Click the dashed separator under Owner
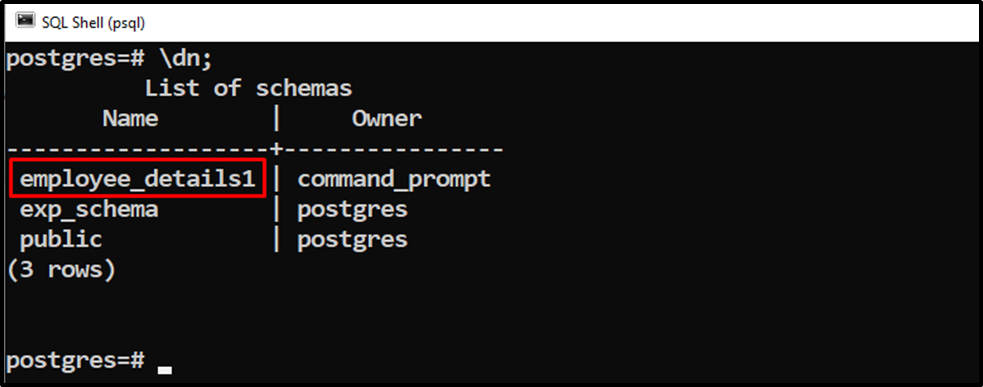 394,150
